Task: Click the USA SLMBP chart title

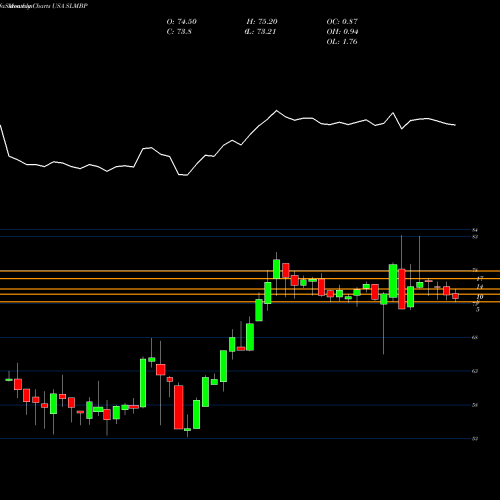Action: click(70, 6)
